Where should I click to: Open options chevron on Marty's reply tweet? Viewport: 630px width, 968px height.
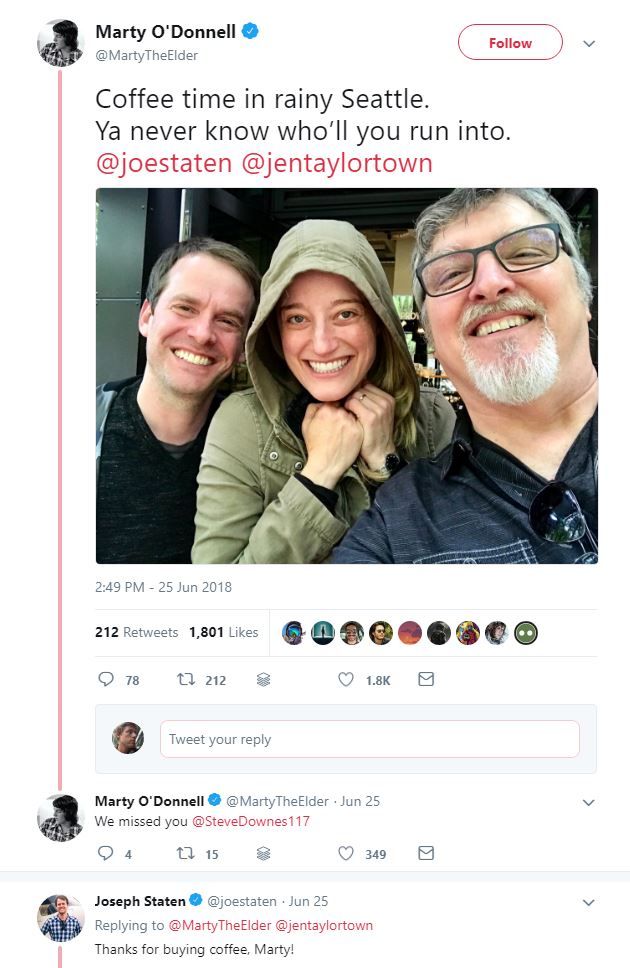(589, 803)
